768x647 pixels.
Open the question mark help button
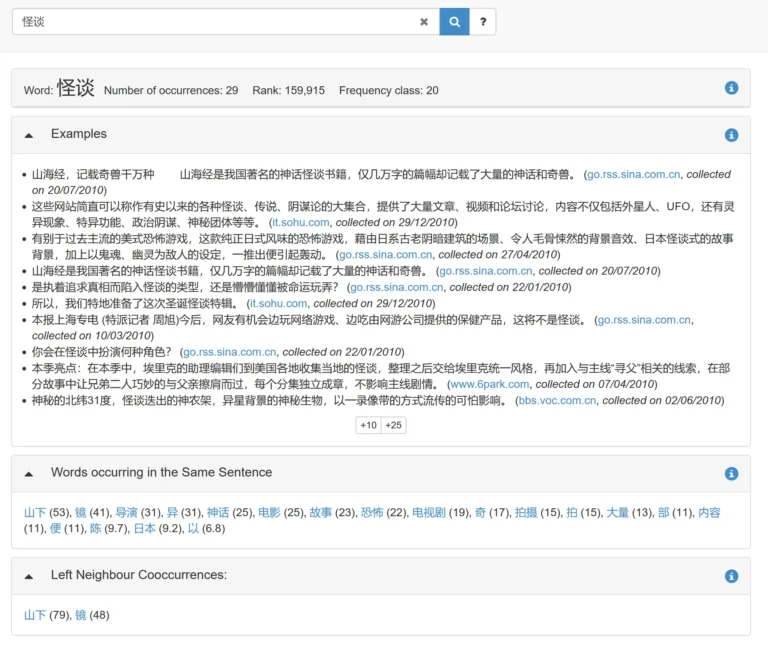click(483, 21)
